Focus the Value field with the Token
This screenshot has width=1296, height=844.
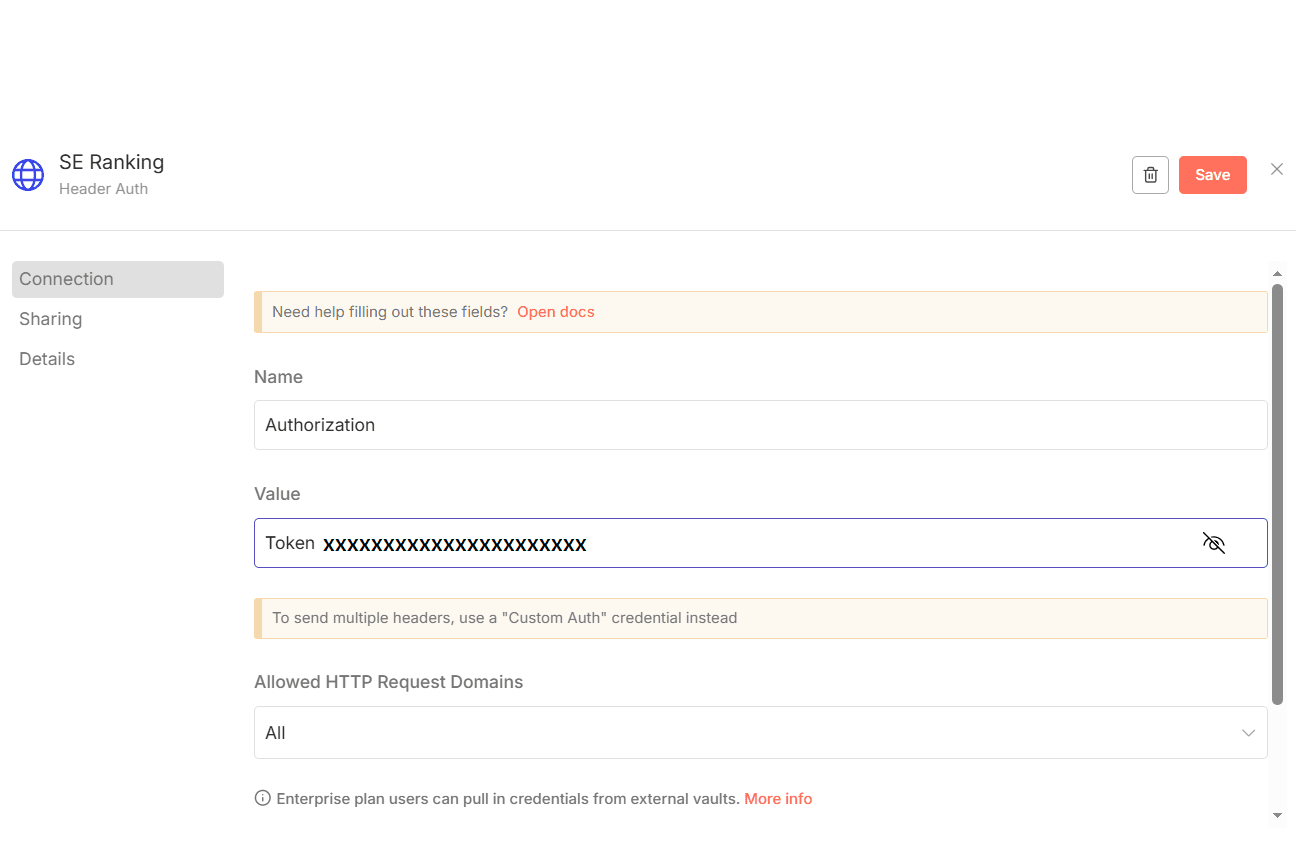tap(720, 543)
